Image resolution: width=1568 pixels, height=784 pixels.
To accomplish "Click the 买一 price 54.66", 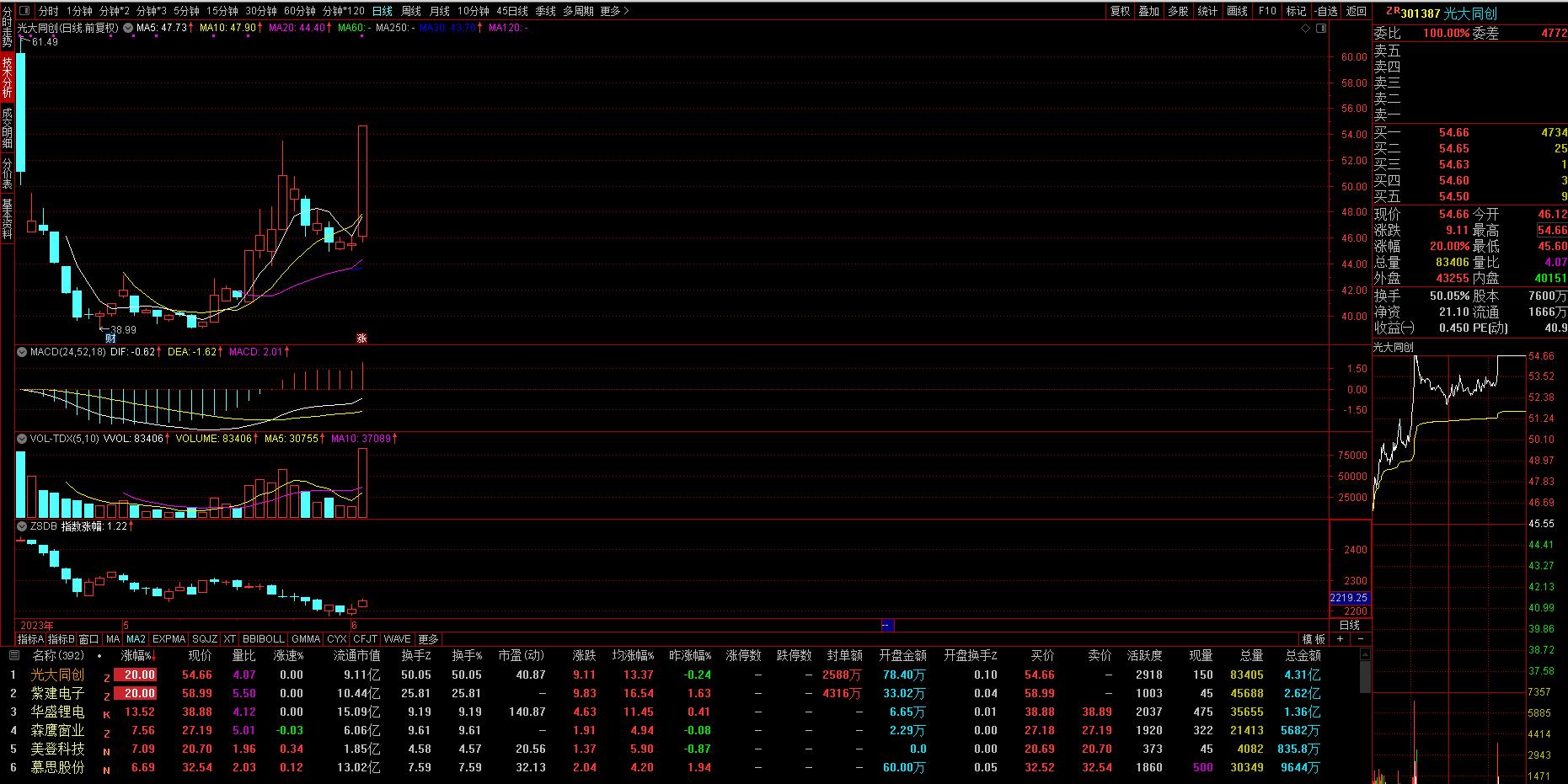I will click(x=1454, y=132).
